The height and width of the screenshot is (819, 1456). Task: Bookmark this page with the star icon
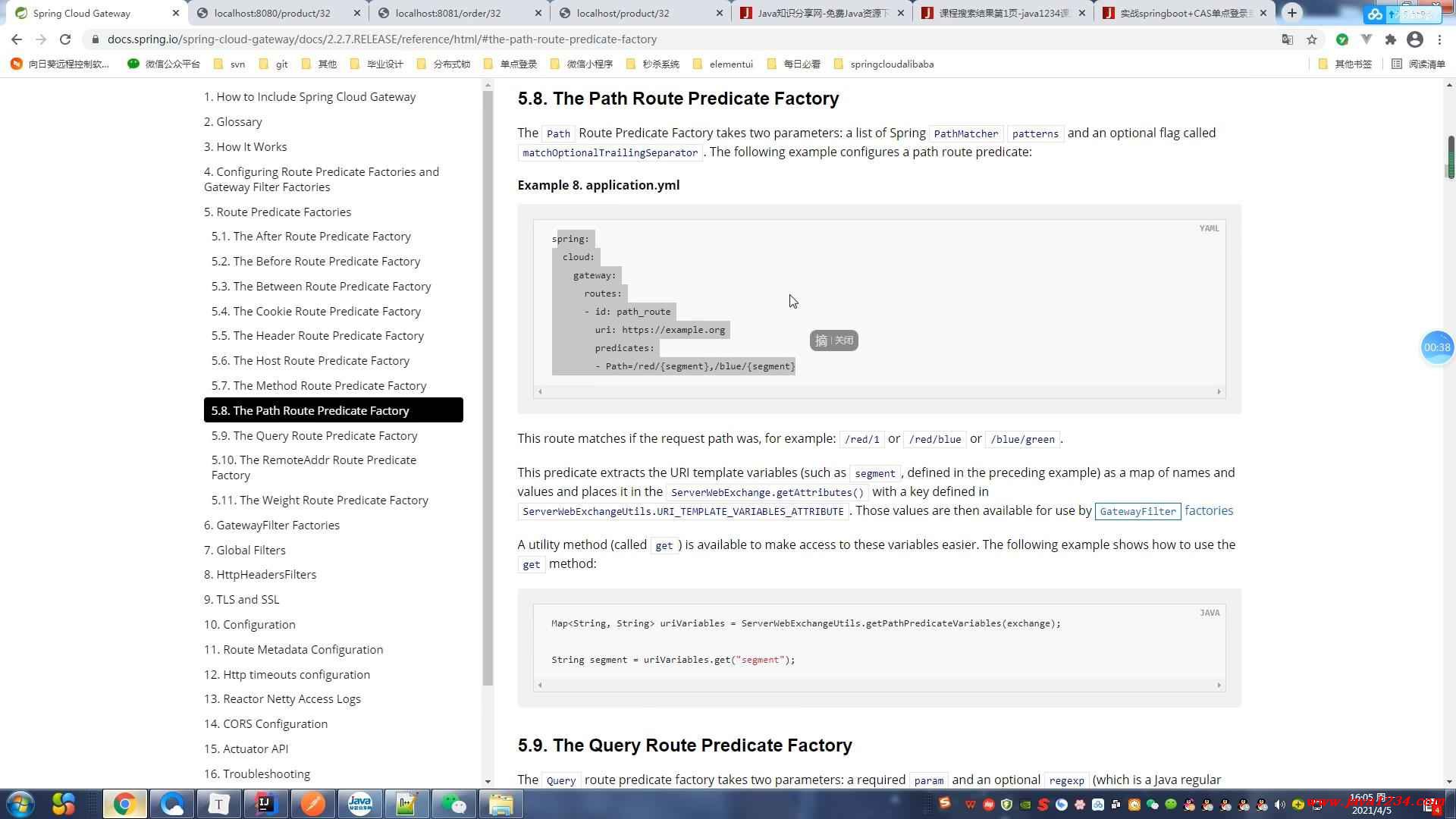click(1312, 39)
